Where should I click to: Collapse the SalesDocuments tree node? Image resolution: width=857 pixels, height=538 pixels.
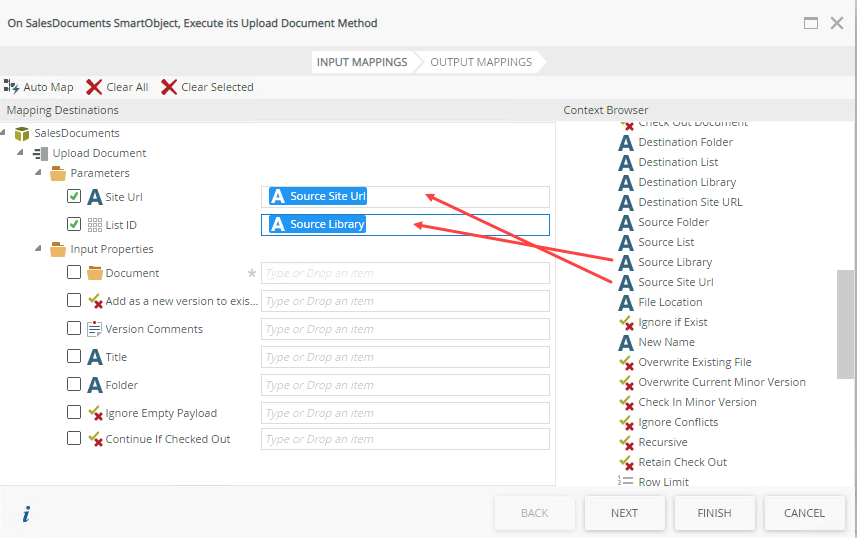click(x=5, y=133)
